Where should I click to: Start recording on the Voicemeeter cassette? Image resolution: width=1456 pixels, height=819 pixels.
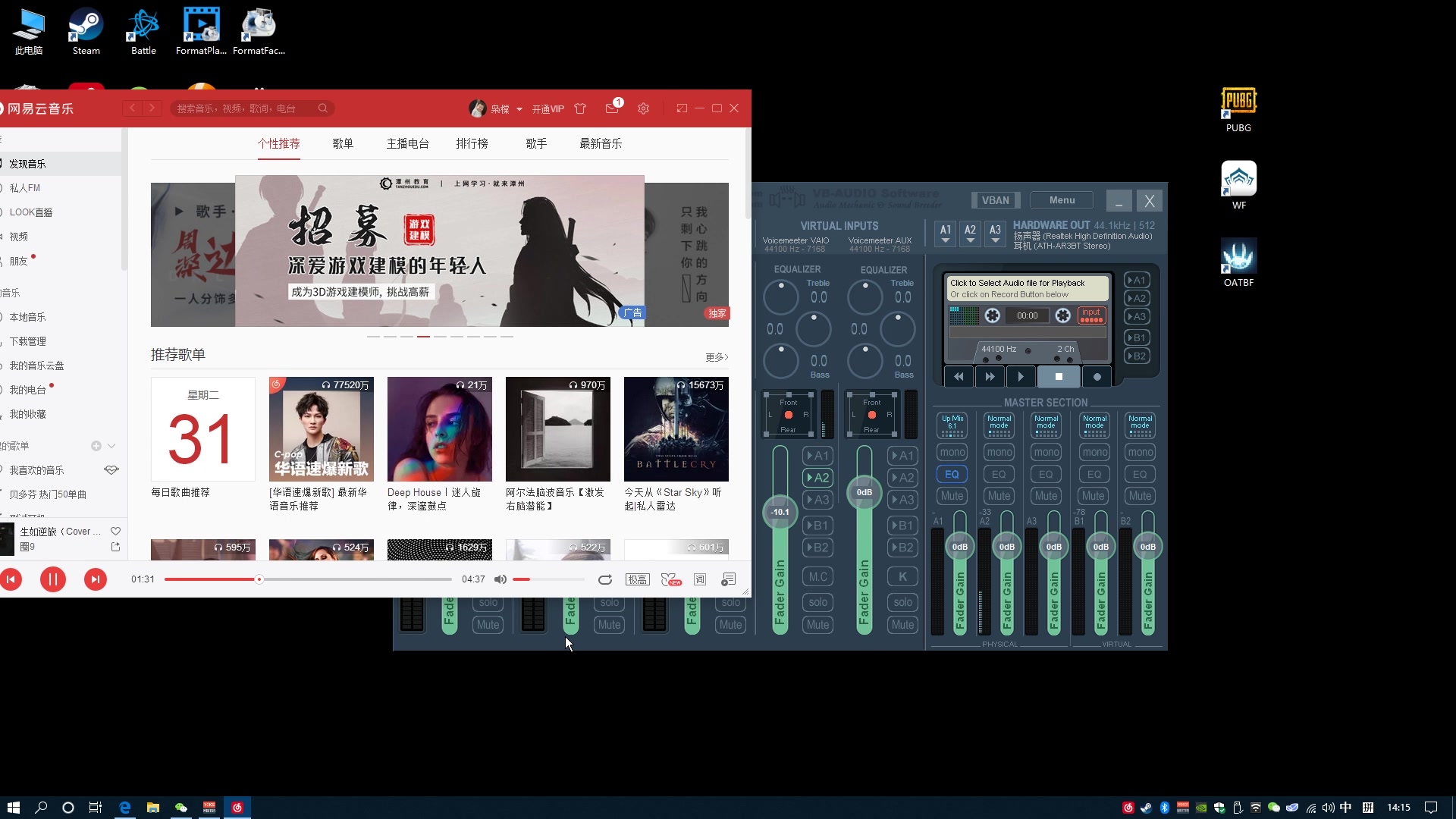coord(1097,376)
